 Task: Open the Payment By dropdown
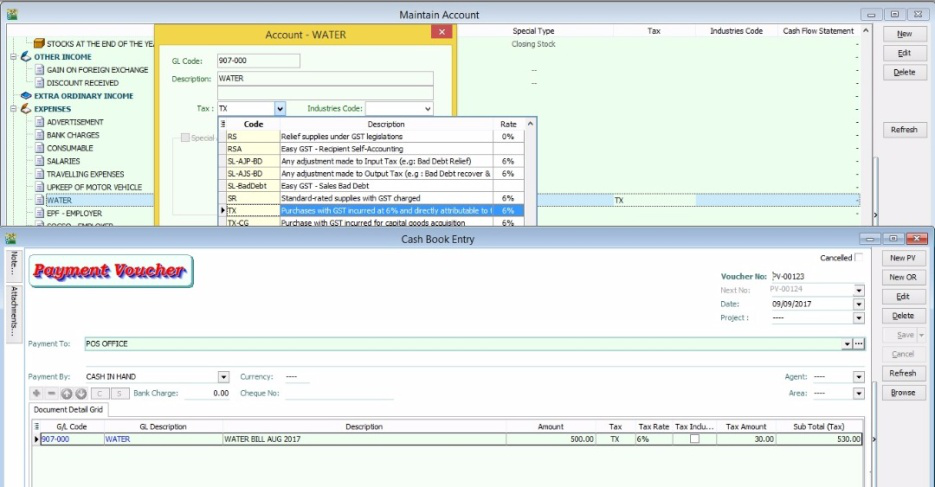pos(223,377)
